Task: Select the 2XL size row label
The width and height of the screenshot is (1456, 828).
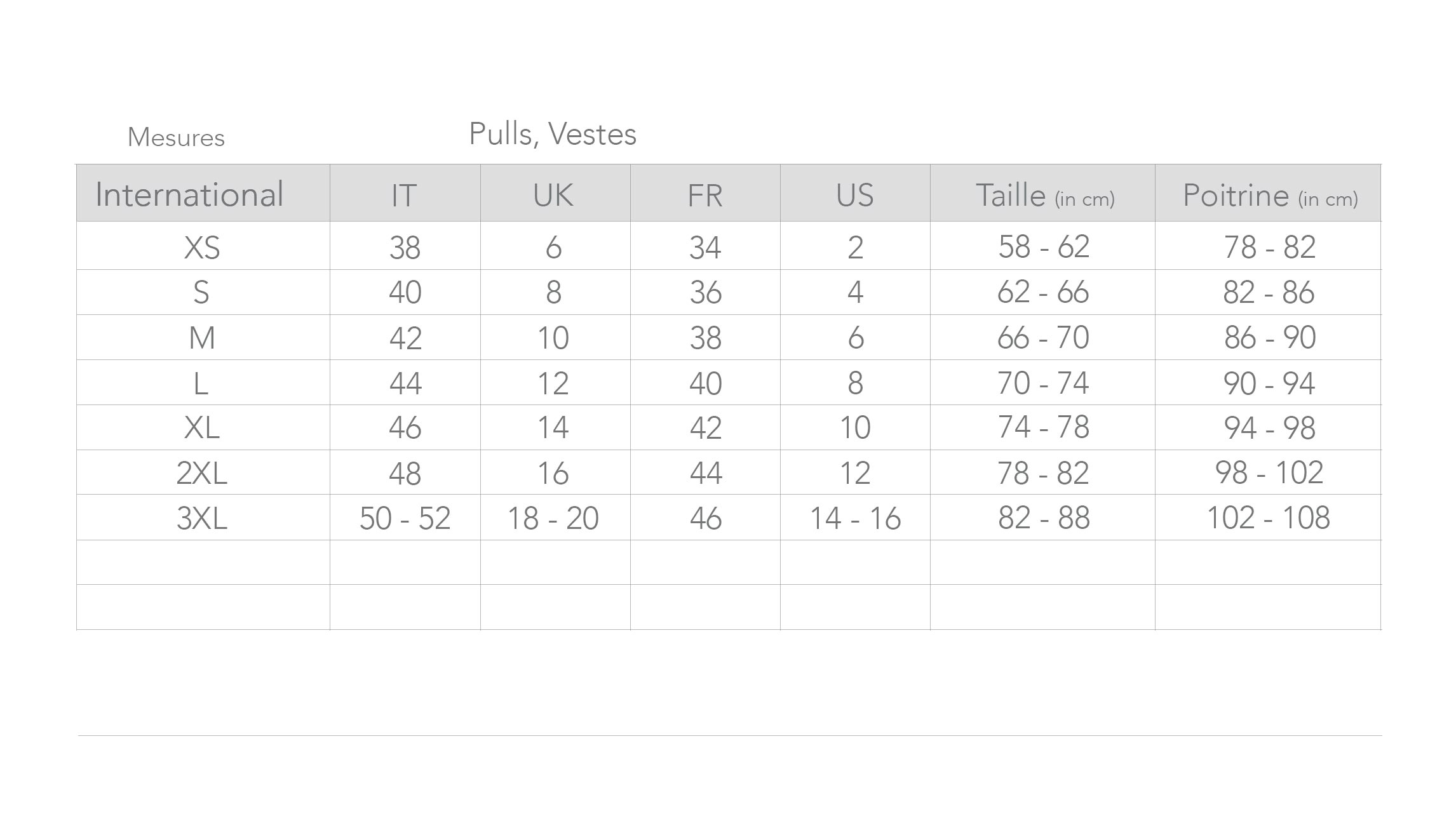Action: click(202, 473)
